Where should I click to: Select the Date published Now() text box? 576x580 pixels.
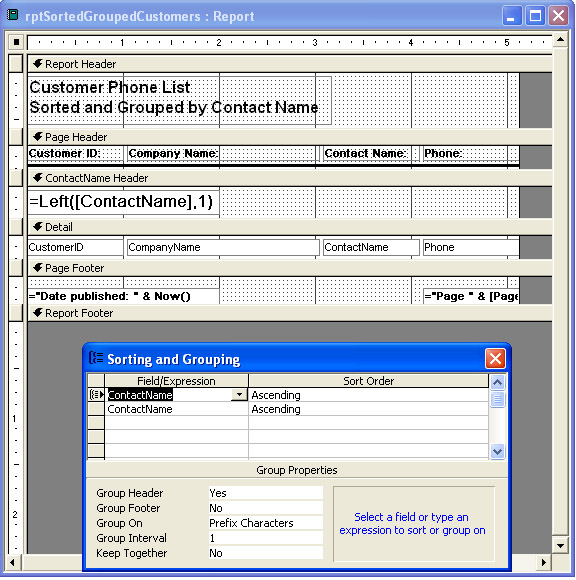tap(124, 296)
